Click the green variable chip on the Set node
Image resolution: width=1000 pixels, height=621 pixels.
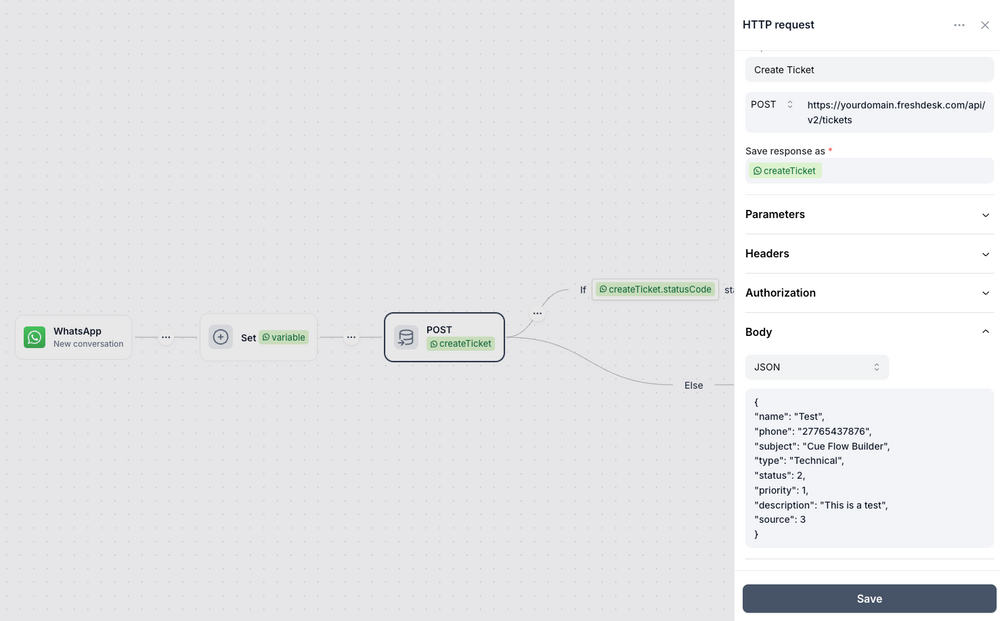(284, 337)
